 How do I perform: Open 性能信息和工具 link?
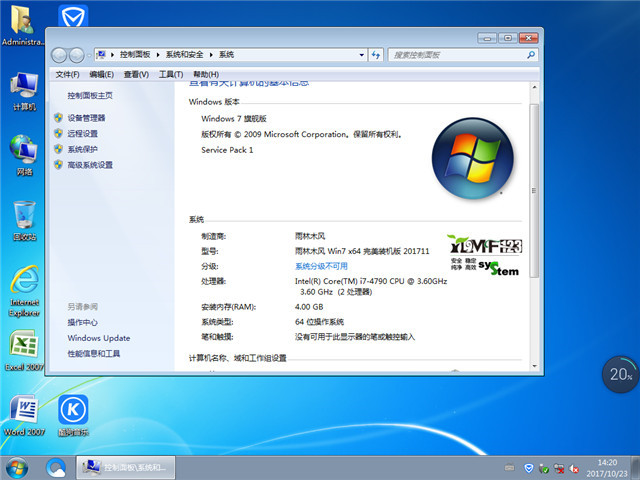click(x=93, y=353)
